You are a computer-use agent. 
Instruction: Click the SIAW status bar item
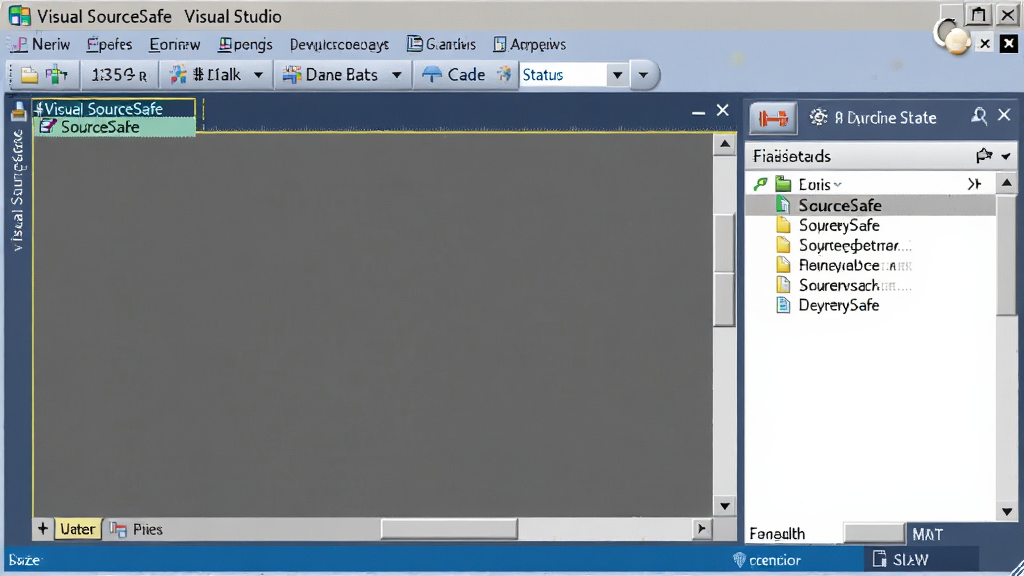[x=901, y=560]
